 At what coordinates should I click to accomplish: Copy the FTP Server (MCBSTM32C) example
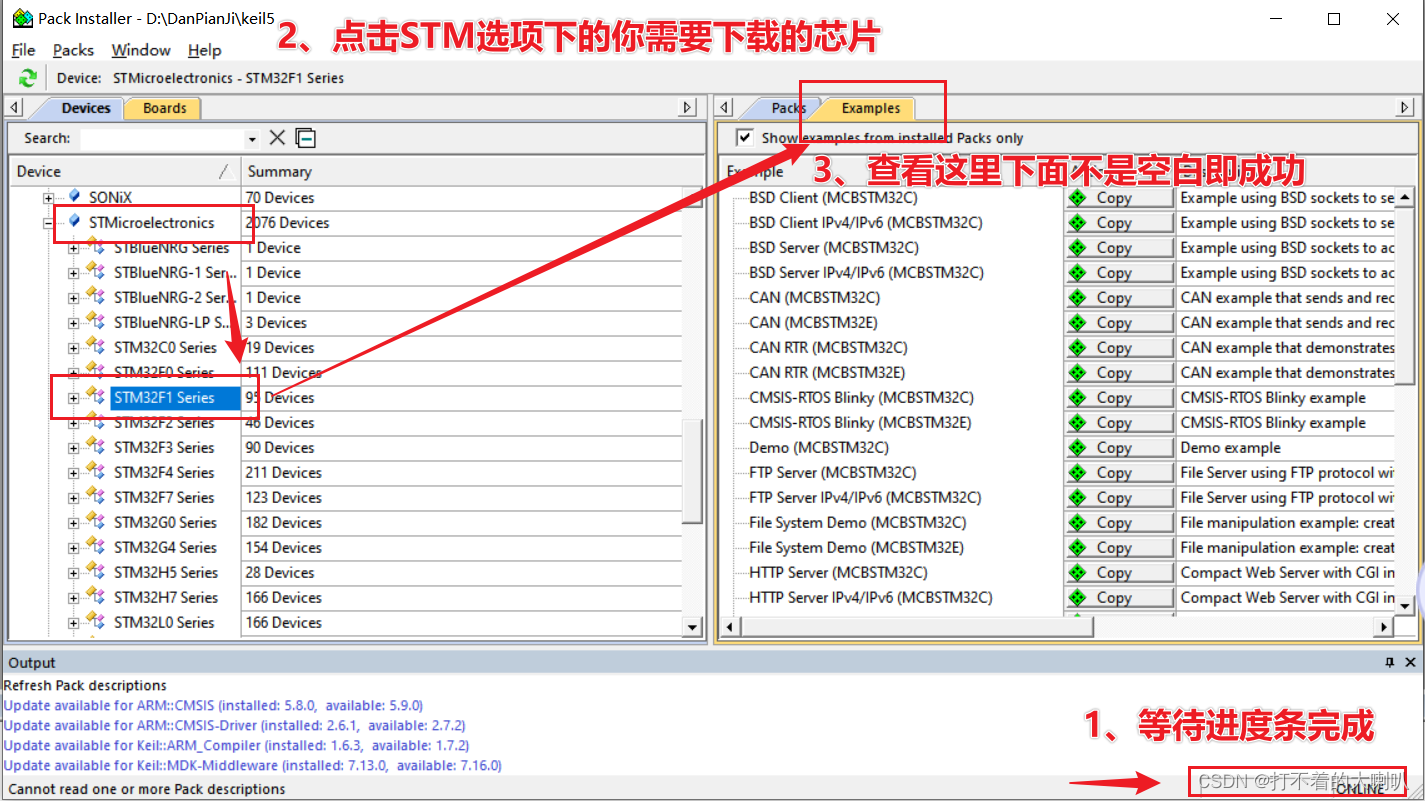coord(1119,473)
